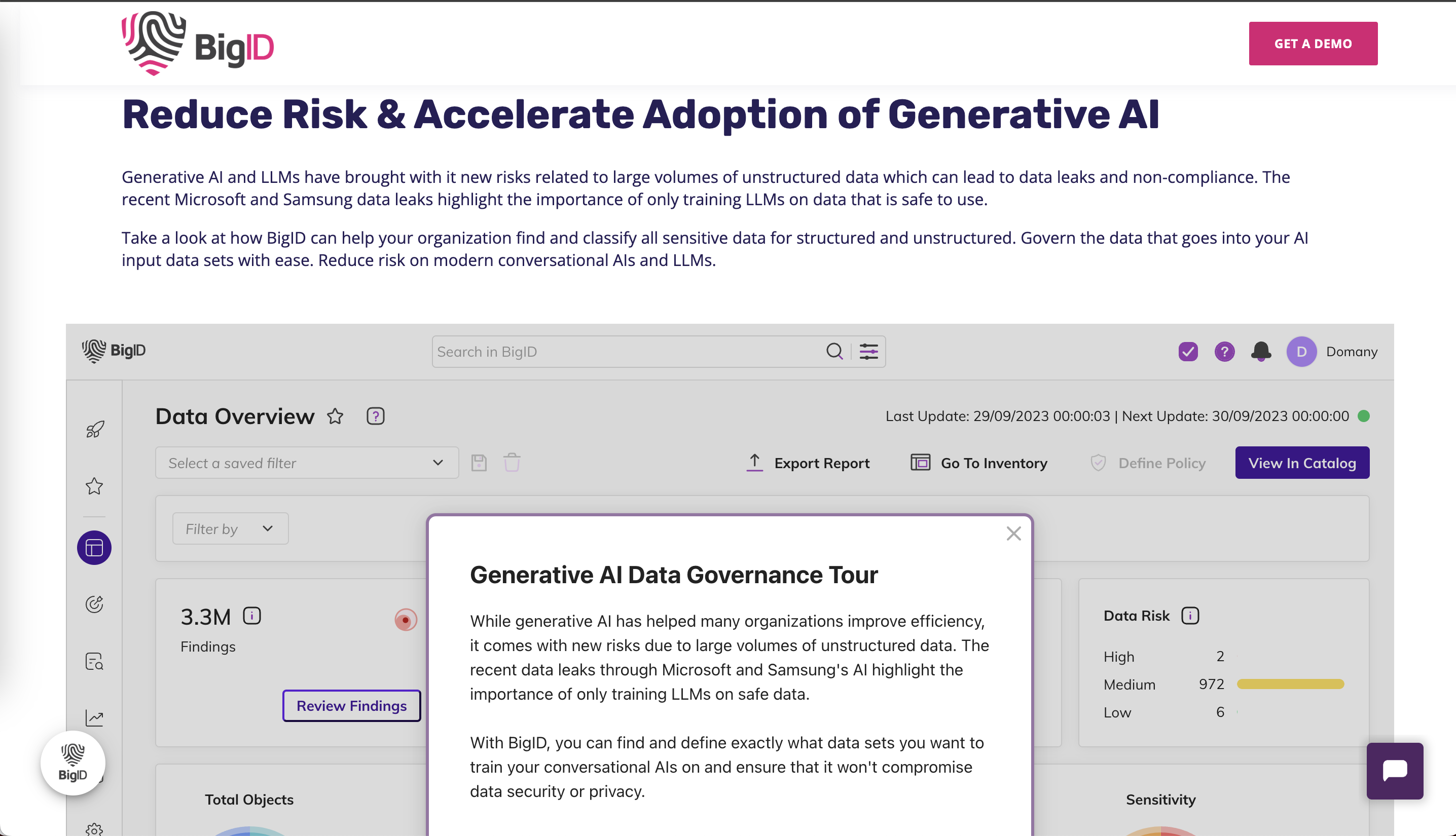The image size is (1456, 836).
Task: Click the purple checkmark tasks icon
Action: [1188, 352]
